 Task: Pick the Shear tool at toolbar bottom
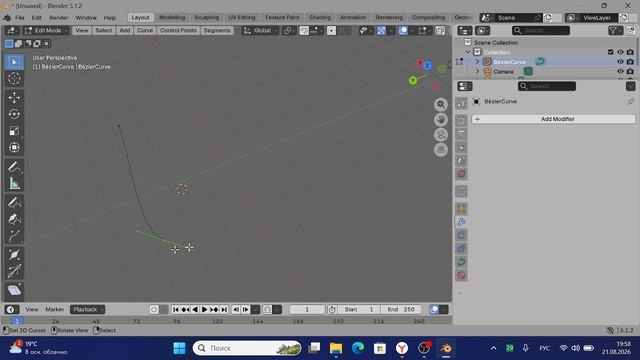coord(14,291)
